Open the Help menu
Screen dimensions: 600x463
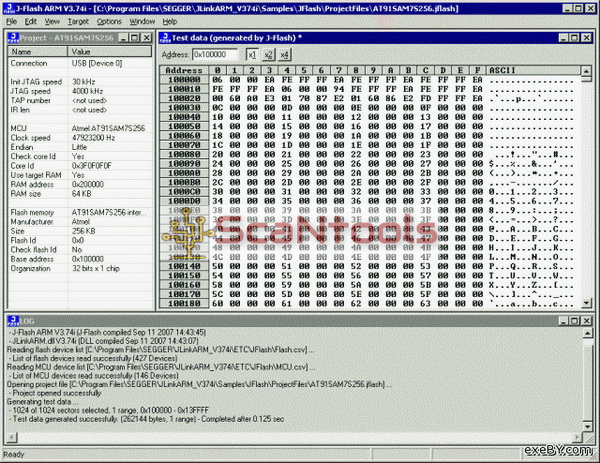[170, 21]
